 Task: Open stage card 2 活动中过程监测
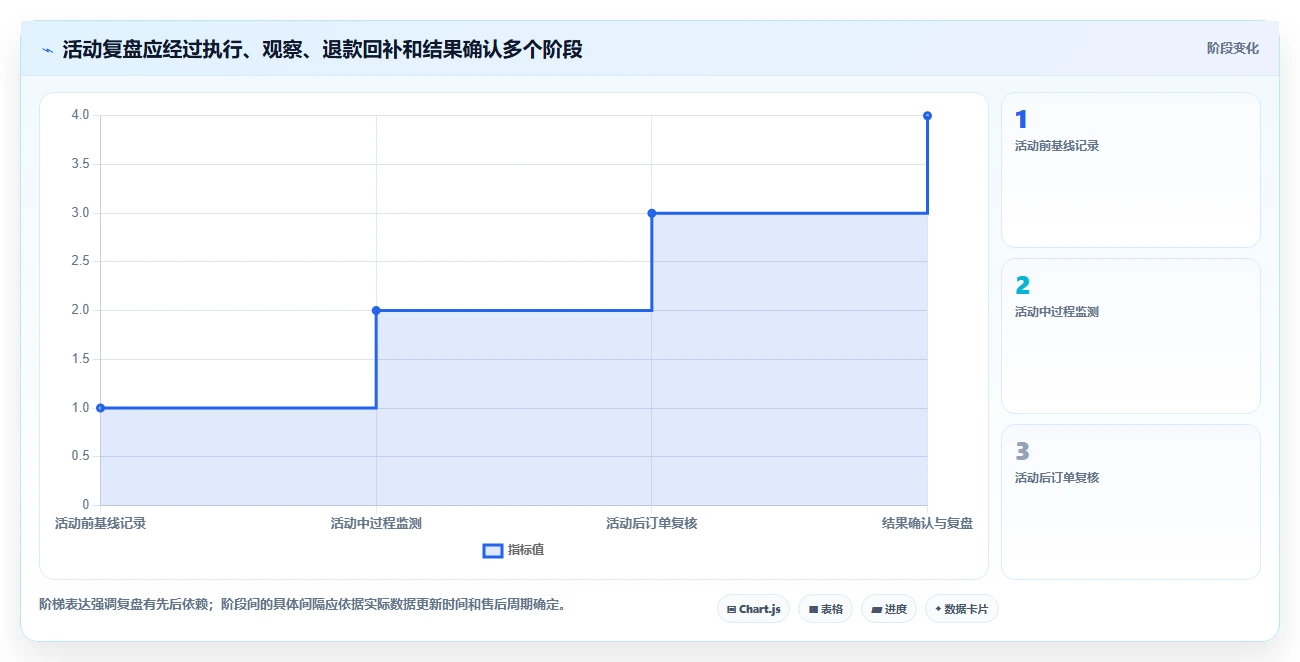point(1131,336)
